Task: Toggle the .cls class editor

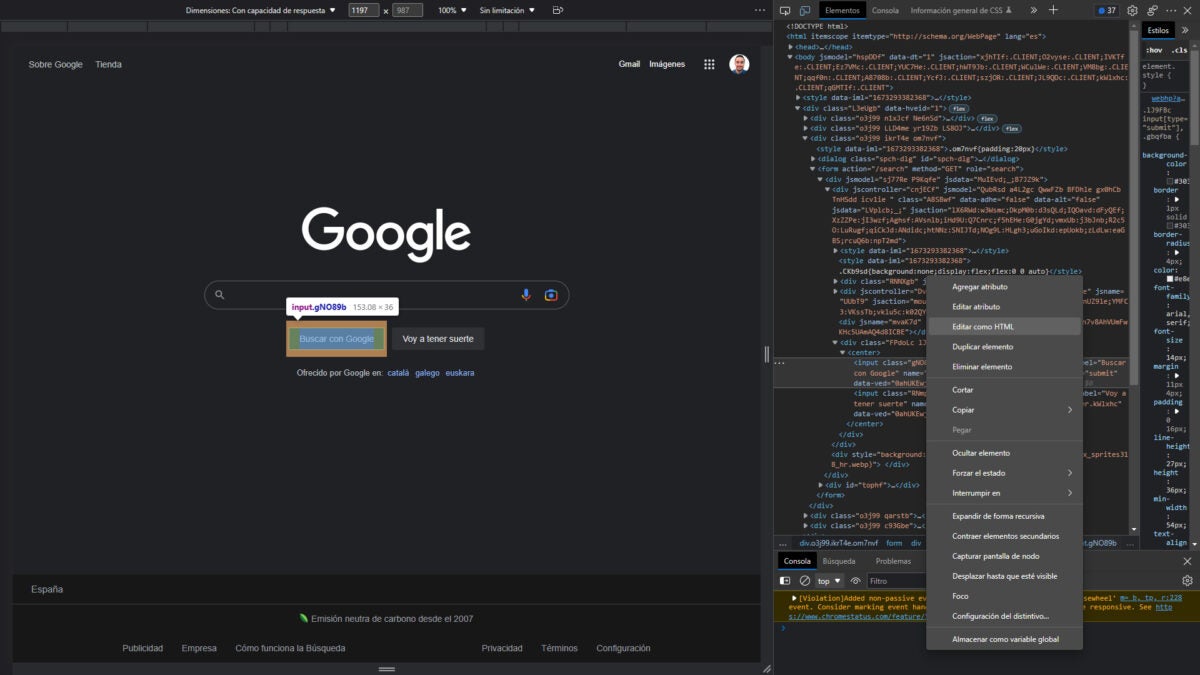Action: tap(1180, 49)
